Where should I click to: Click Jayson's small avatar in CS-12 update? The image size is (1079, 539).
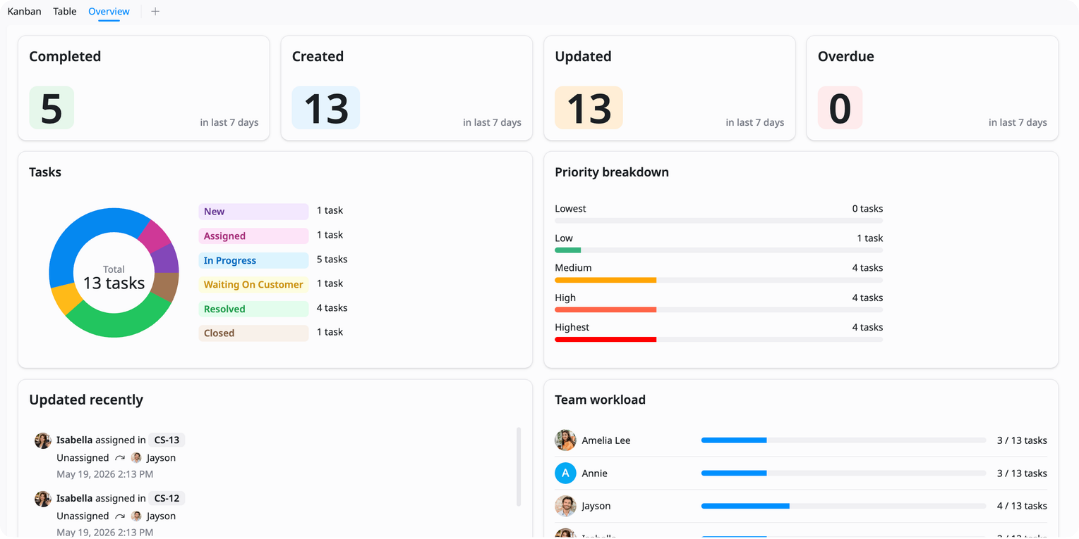click(136, 516)
